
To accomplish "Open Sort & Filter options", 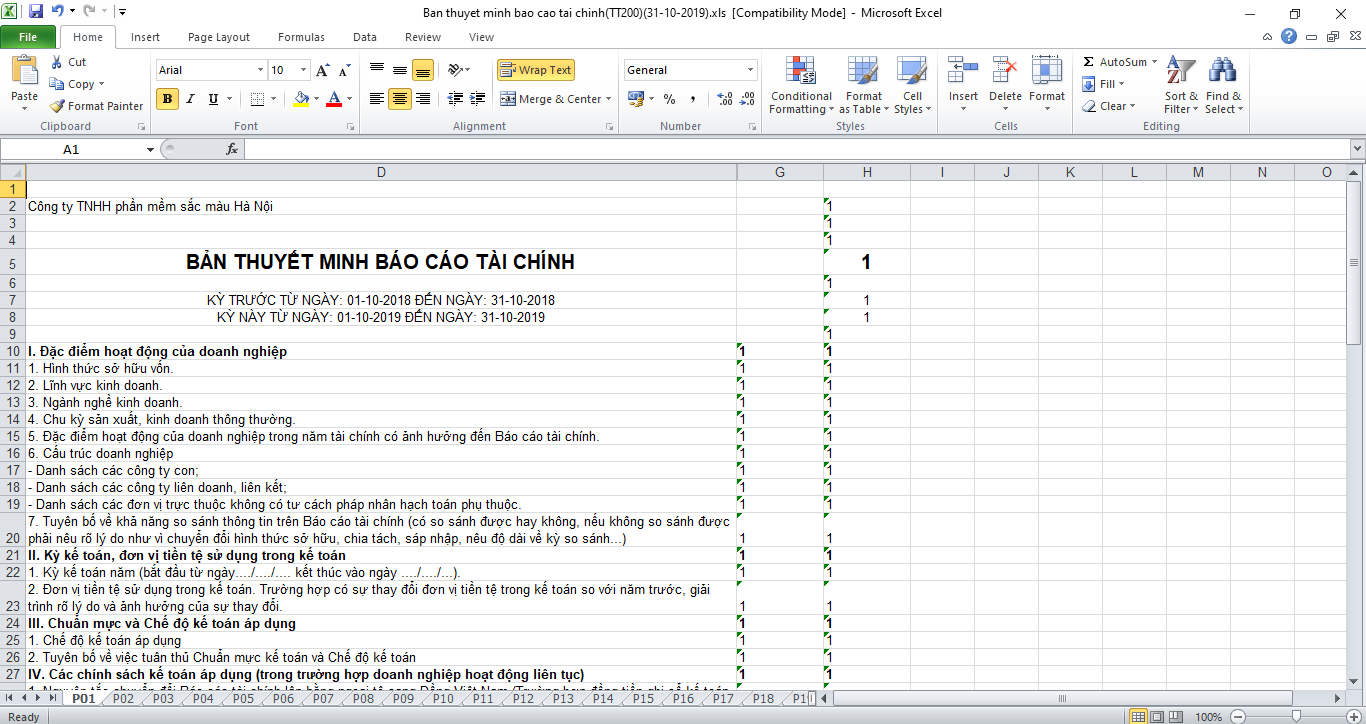I will [x=1180, y=87].
